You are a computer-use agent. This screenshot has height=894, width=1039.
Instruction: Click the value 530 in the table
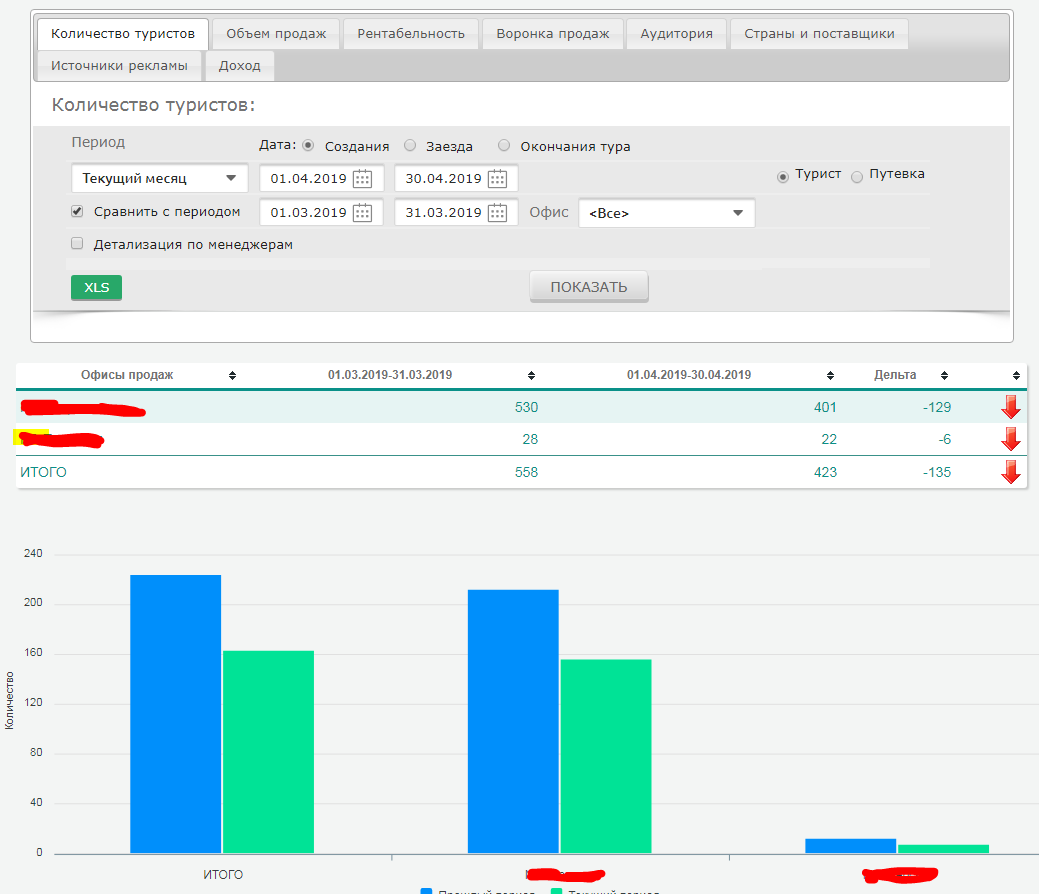(x=526, y=408)
